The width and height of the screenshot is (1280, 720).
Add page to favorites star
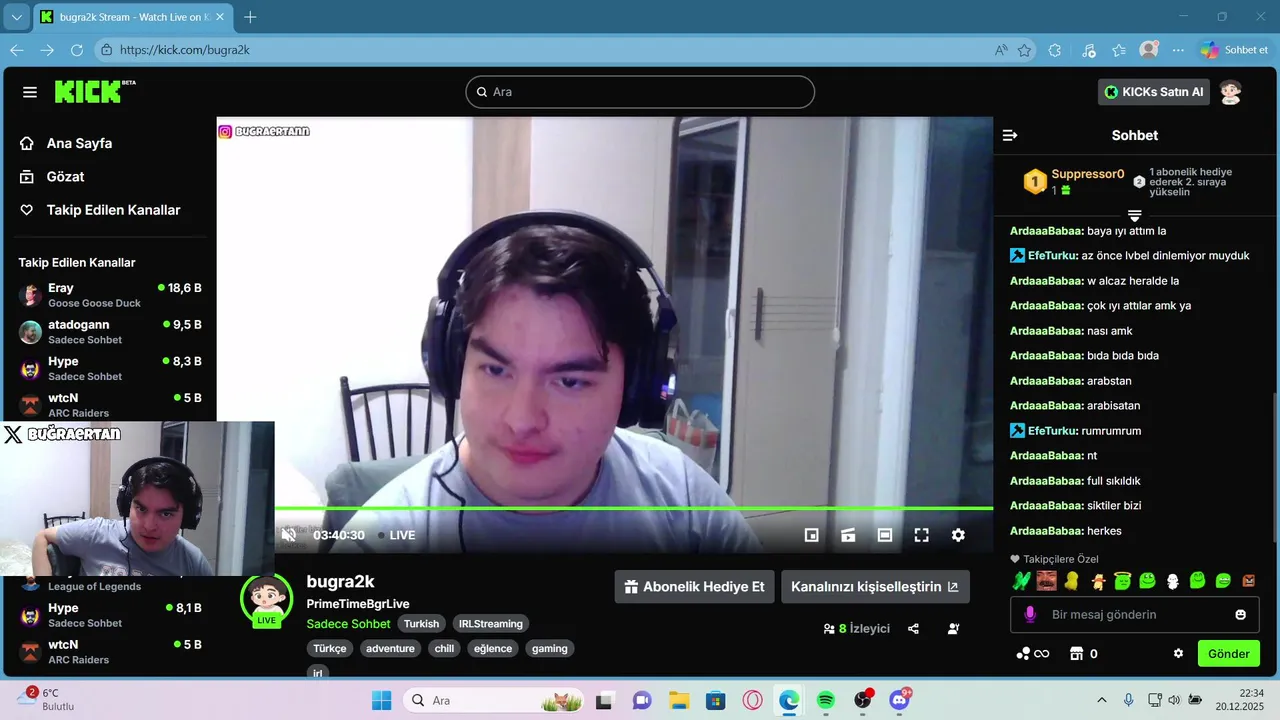[1024, 50]
